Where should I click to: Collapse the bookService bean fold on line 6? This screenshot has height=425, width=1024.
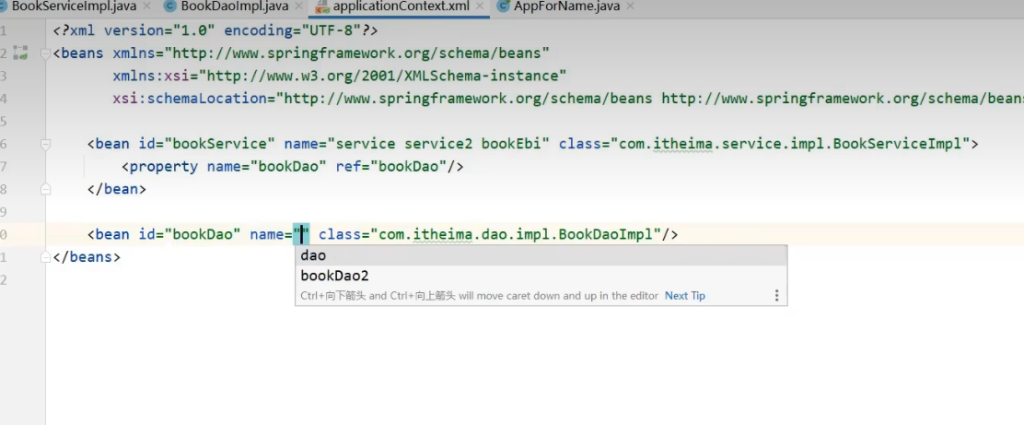point(46,144)
